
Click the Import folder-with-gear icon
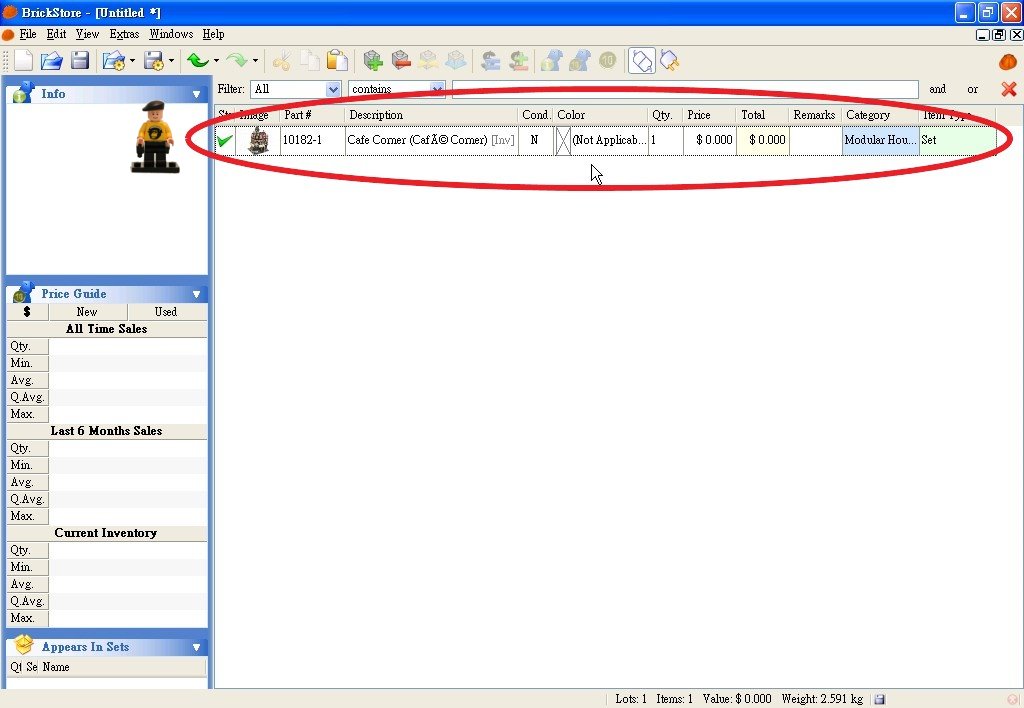pyautogui.click(x=114, y=61)
